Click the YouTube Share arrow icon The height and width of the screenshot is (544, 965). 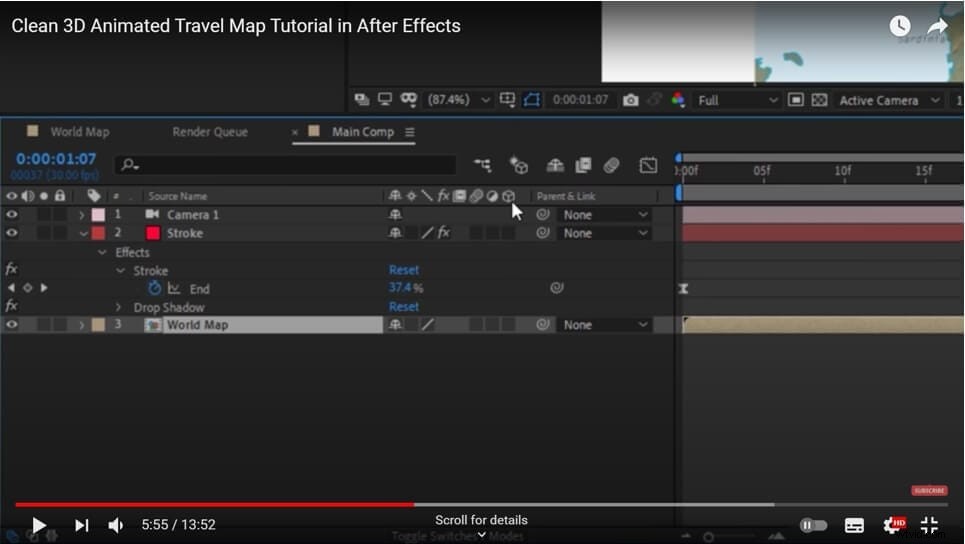pyautogui.click(x=937, y=26)
